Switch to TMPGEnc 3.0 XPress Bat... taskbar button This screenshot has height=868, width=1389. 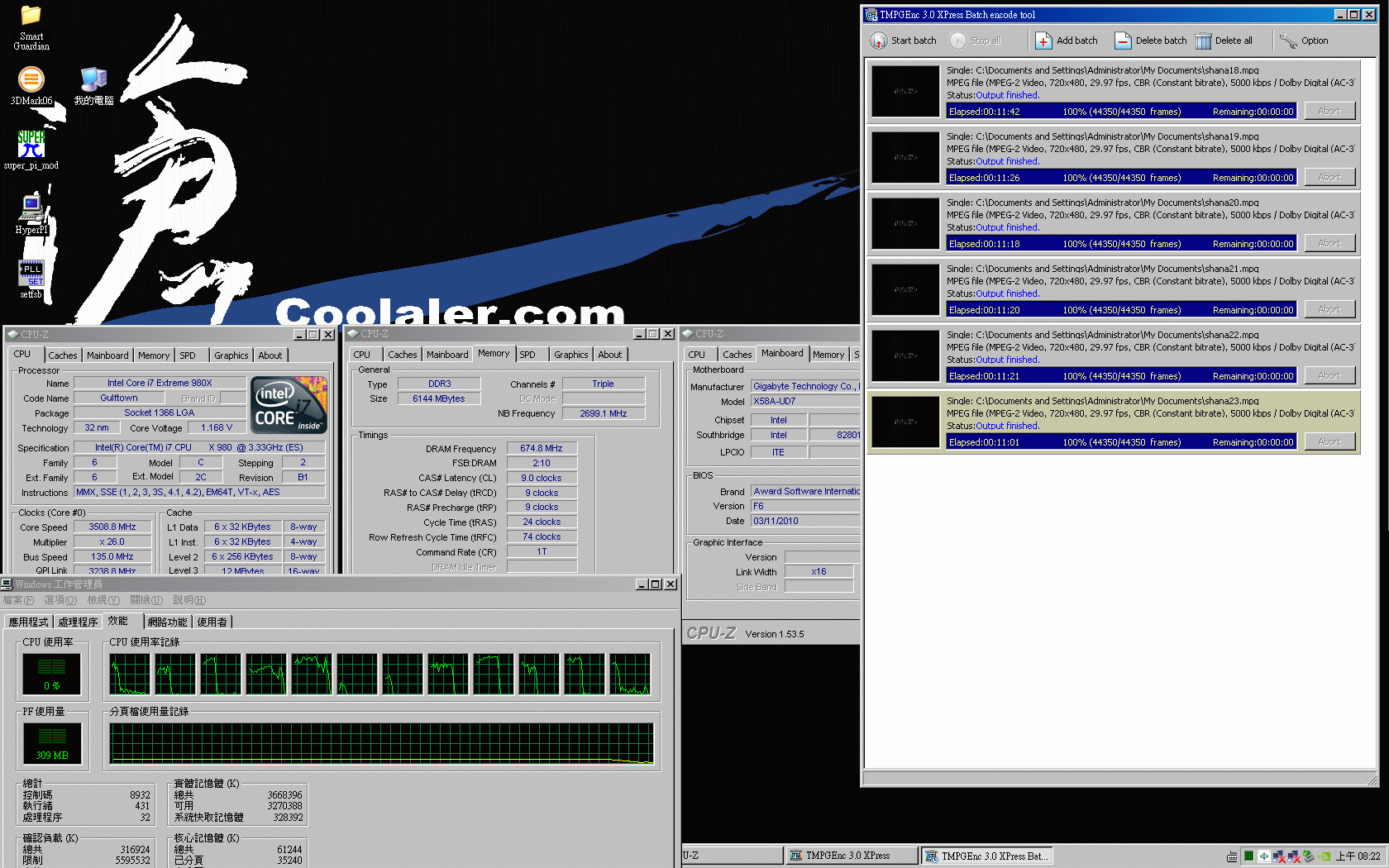(986, 856)
